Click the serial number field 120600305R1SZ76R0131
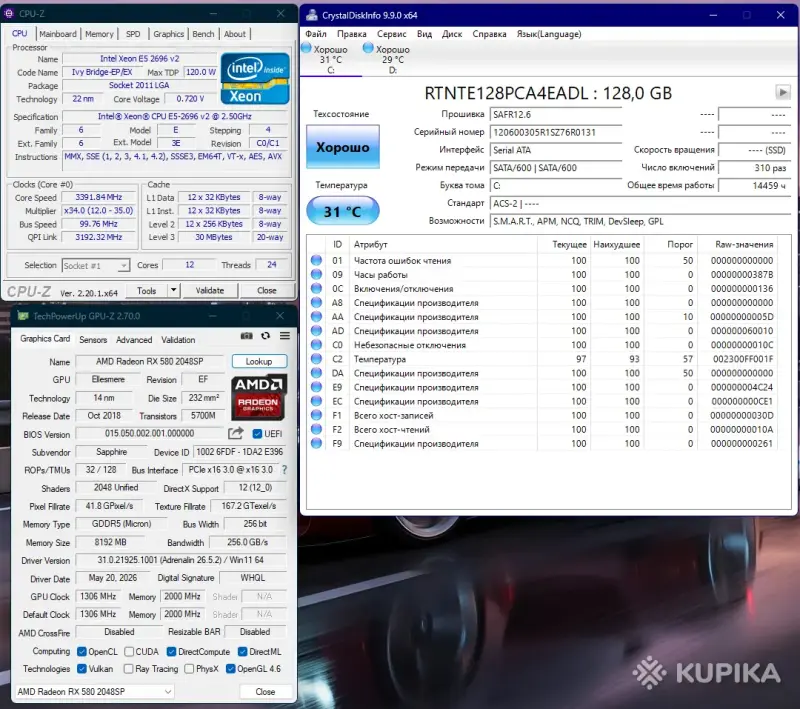The height and width of the screenshot is (709, 800). coord(556,132)
